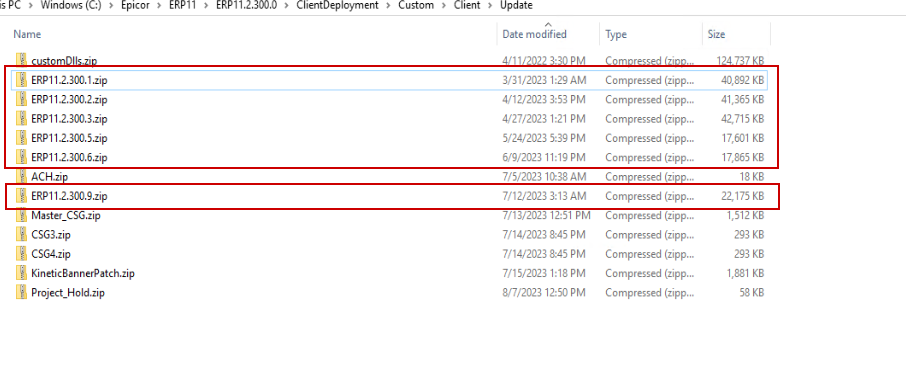Expand chevron after Custom breadcrumb
The image size is (906, 378).
tap(444, 5)
